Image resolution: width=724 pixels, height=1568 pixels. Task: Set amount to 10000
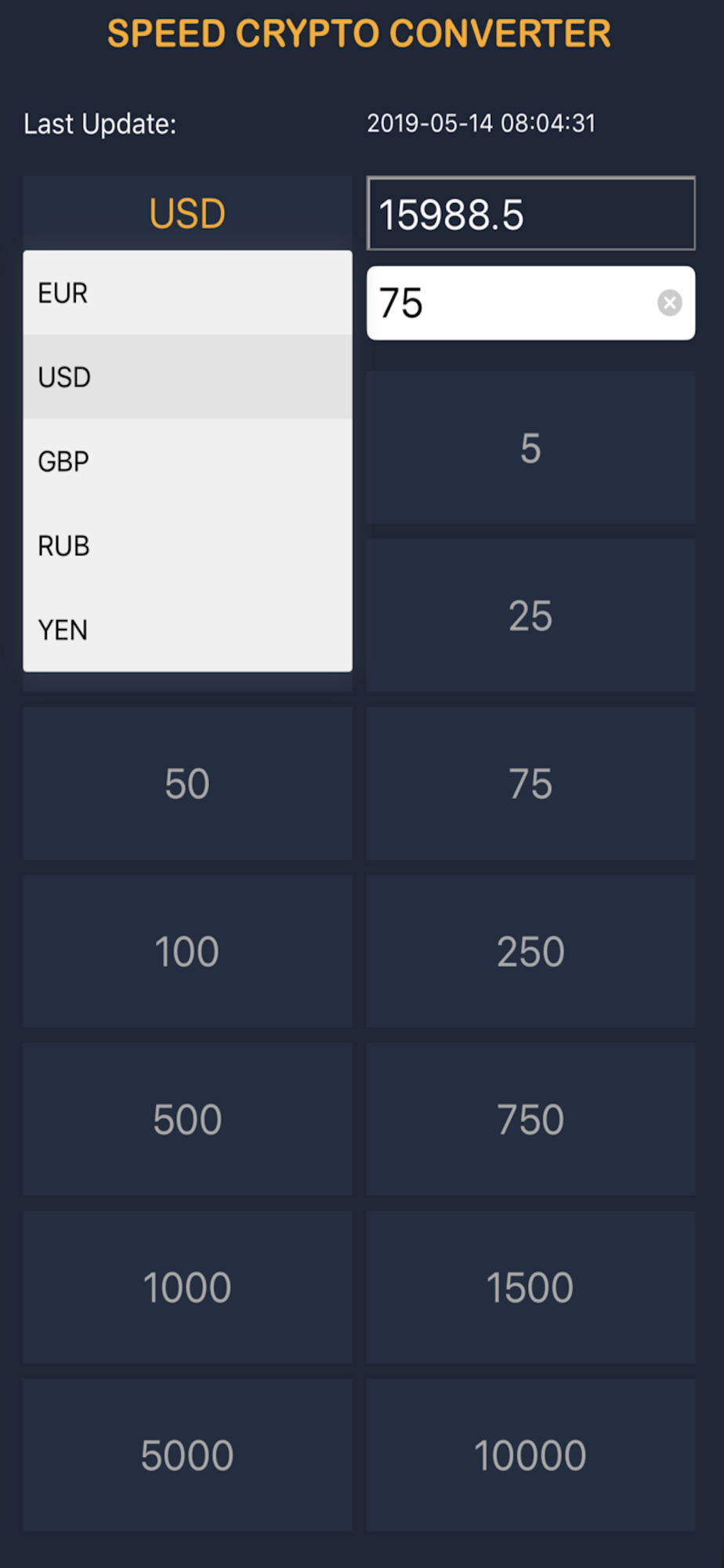pos(530,1455)
